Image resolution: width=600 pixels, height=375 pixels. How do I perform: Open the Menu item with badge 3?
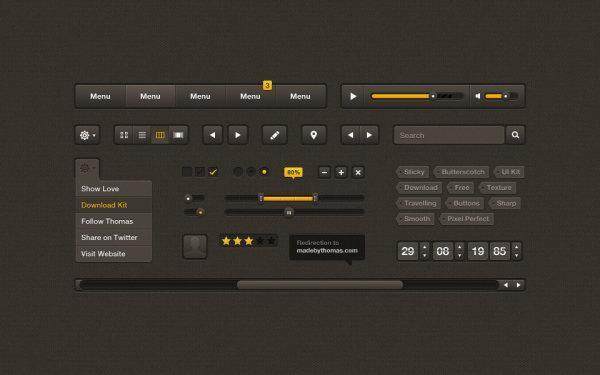tap(250, 96)
